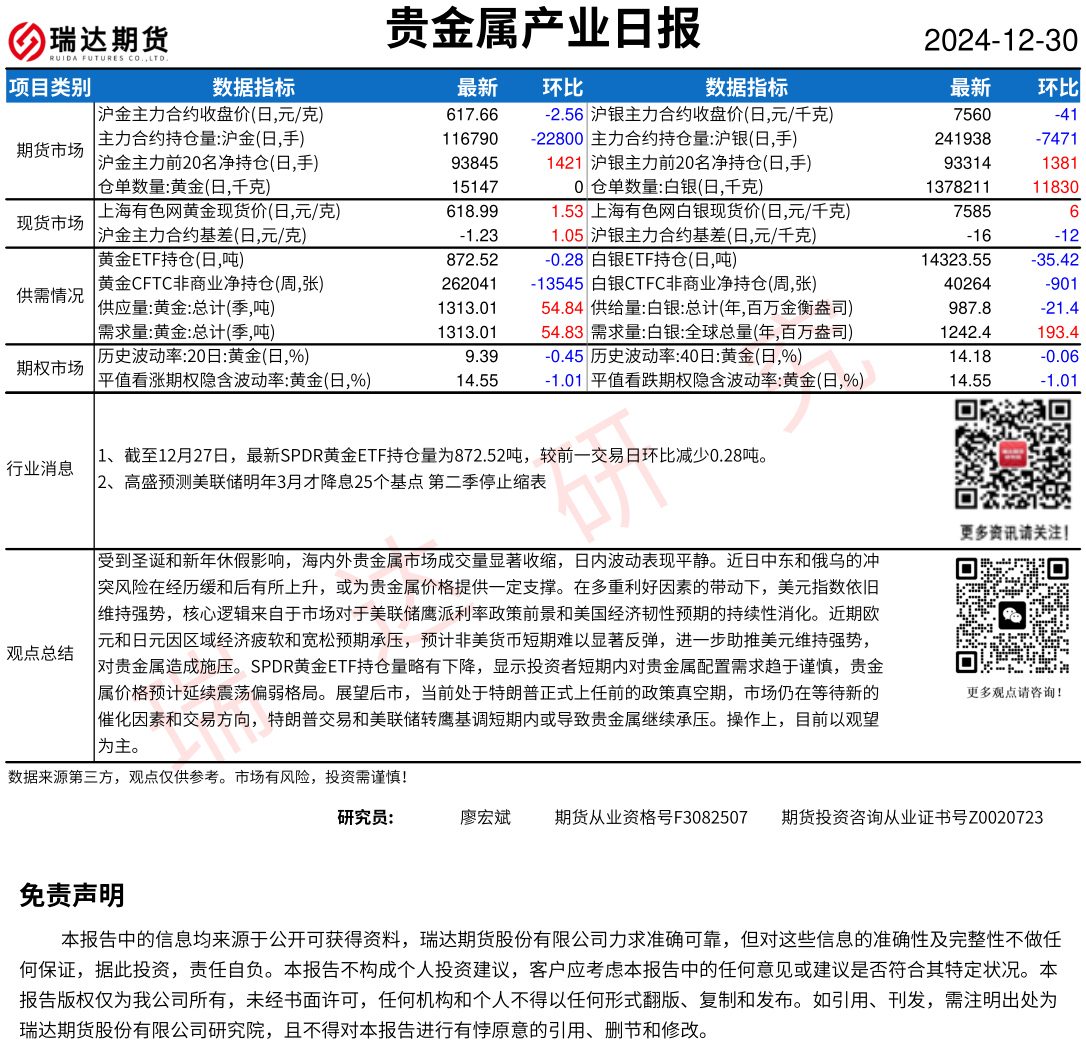Click the silver CFTC value 40264
The image size is (1086, 1043).
click(968, 284)
